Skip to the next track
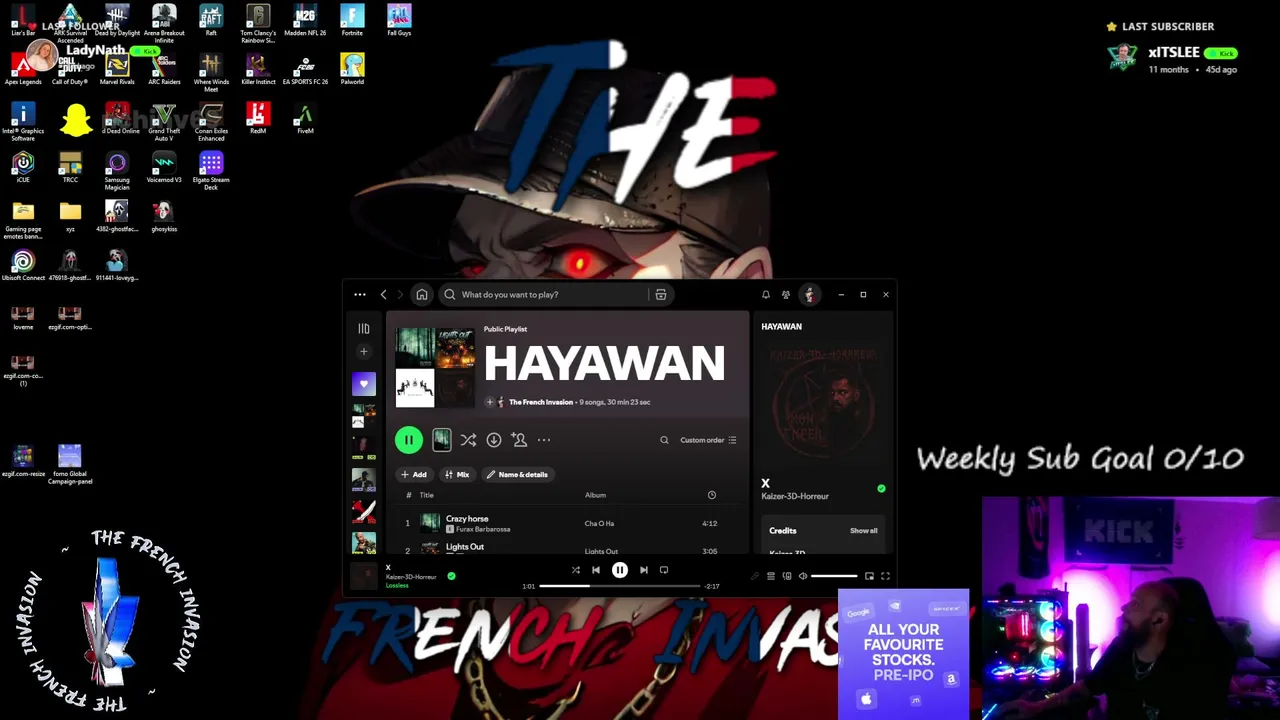This screenshot has width=1280, height=720. pyautogui.click(x=644, y=570)
